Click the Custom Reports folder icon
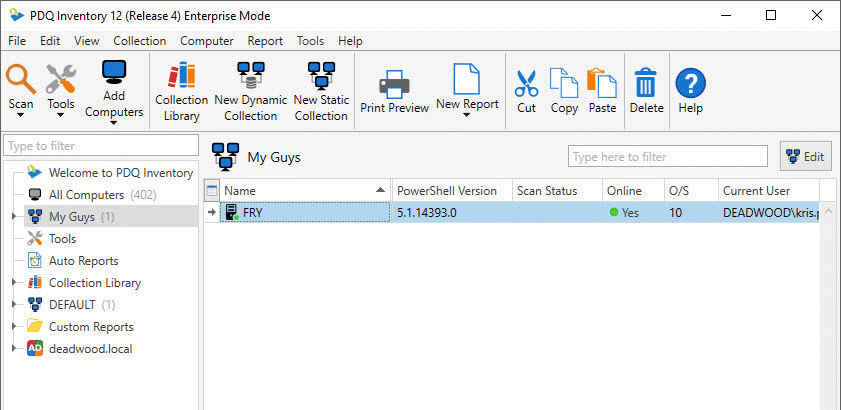This screenshot has height=410, width=841. coord(35,326)
